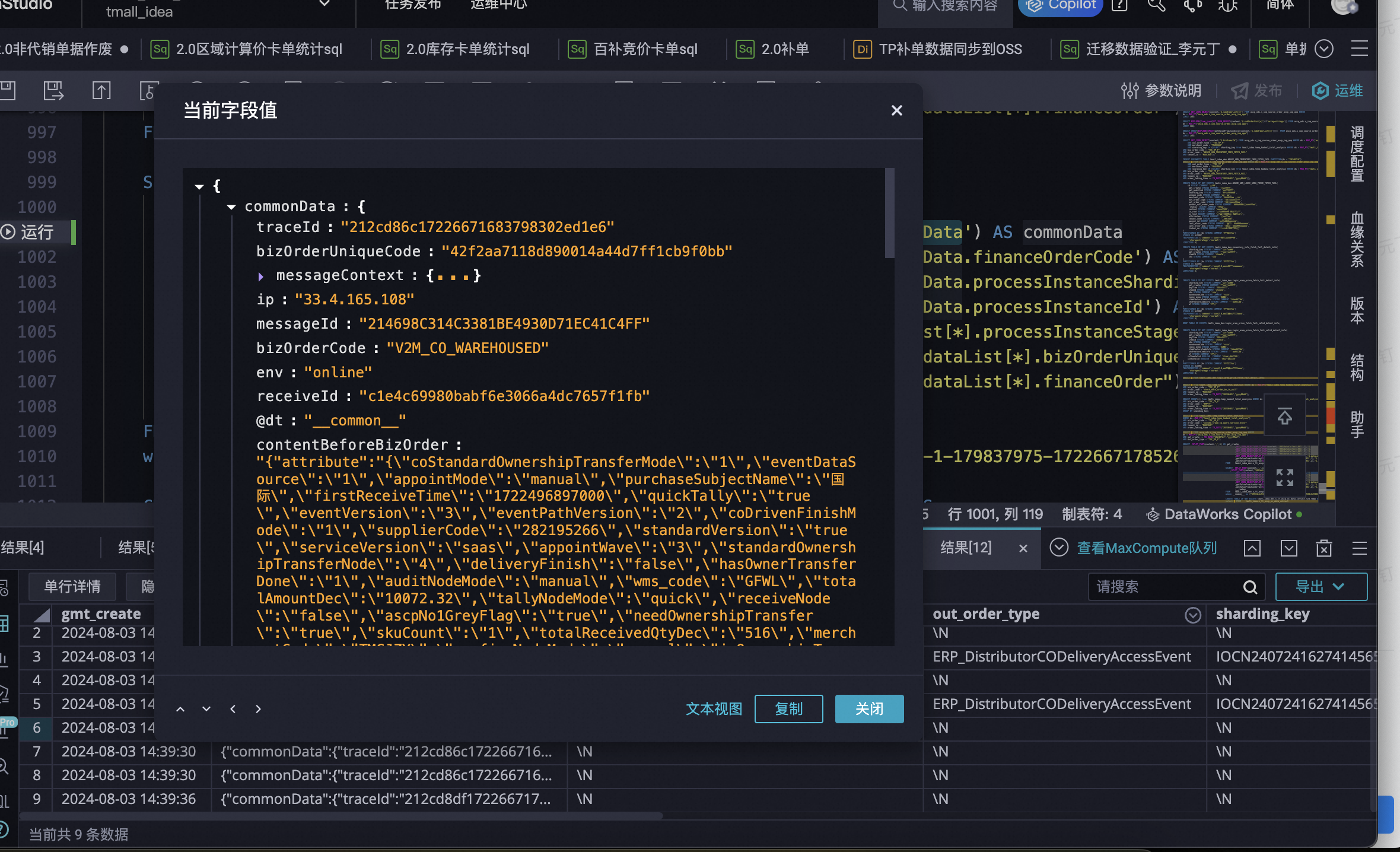Click the fullscreen expand icon in the editor

tap(1285, 478)
